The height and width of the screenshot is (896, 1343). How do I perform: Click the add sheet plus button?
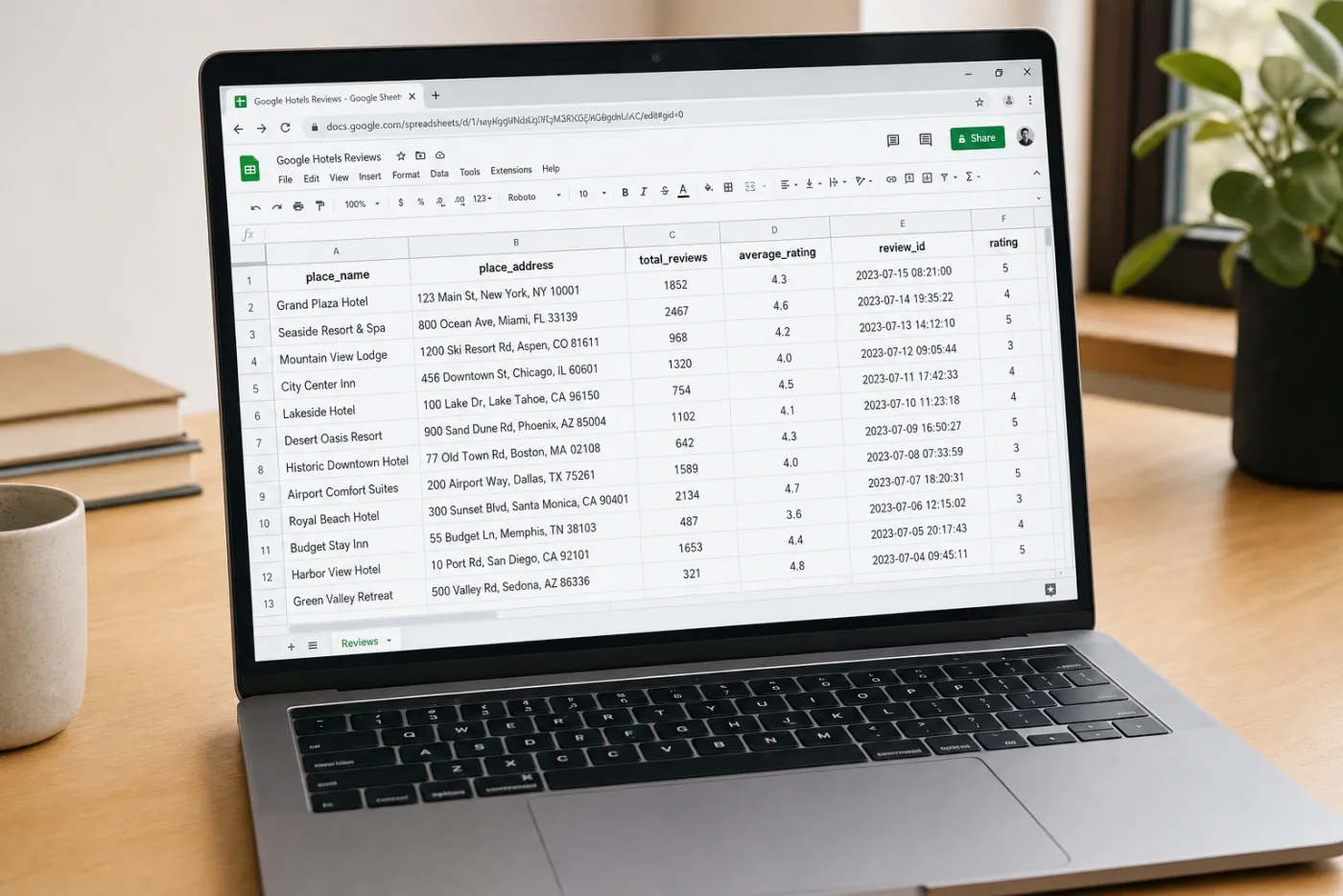291,647
